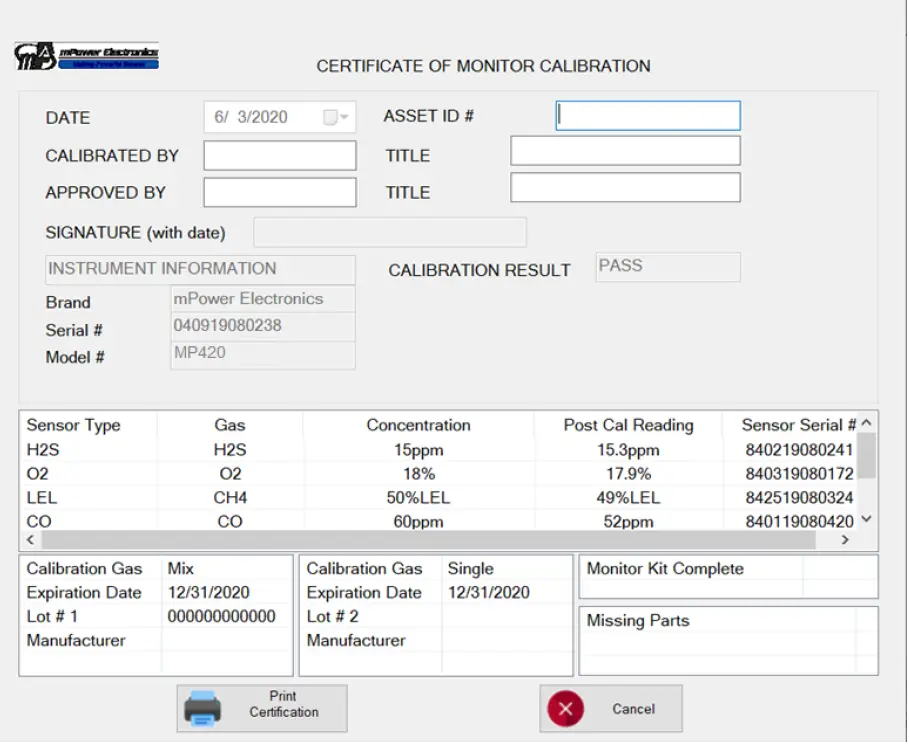Click the Print Certification button
This screenshot has height=747, width=909.
click(262, 708)
